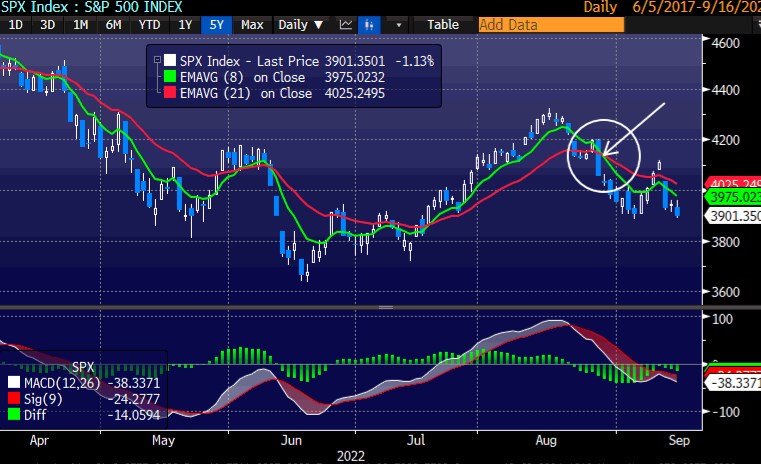Click the Jun month label on time axis
The width and height of the screenshot is (761, 464).
[291, 441]
